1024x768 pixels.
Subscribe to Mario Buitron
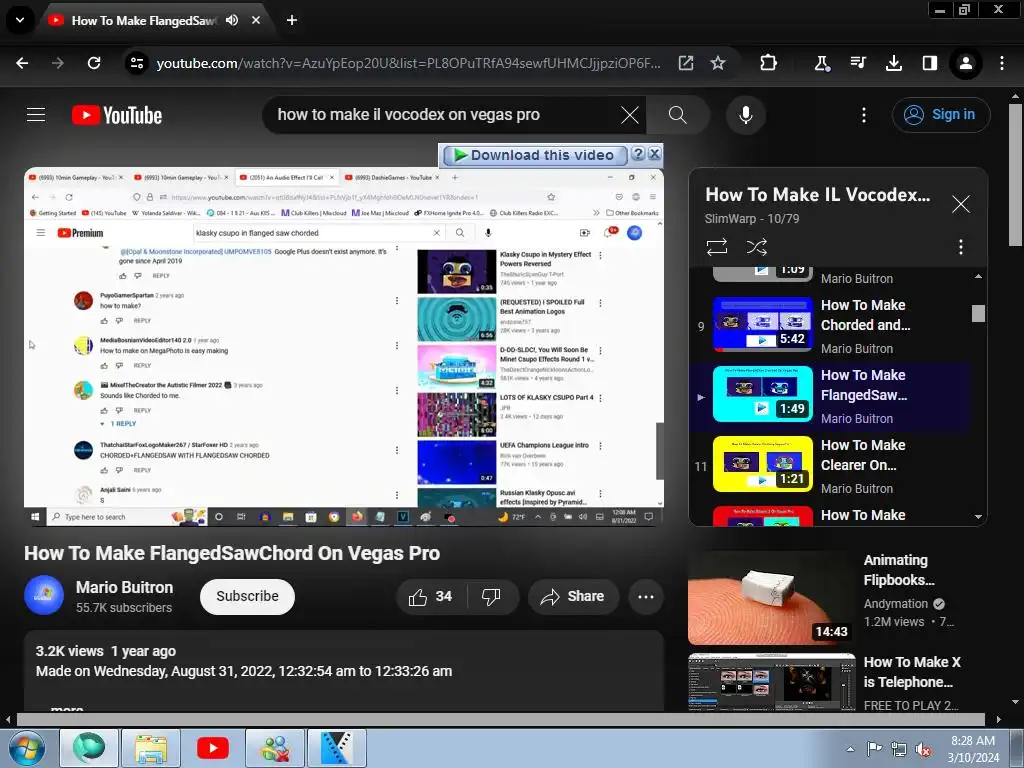point(248,596)
